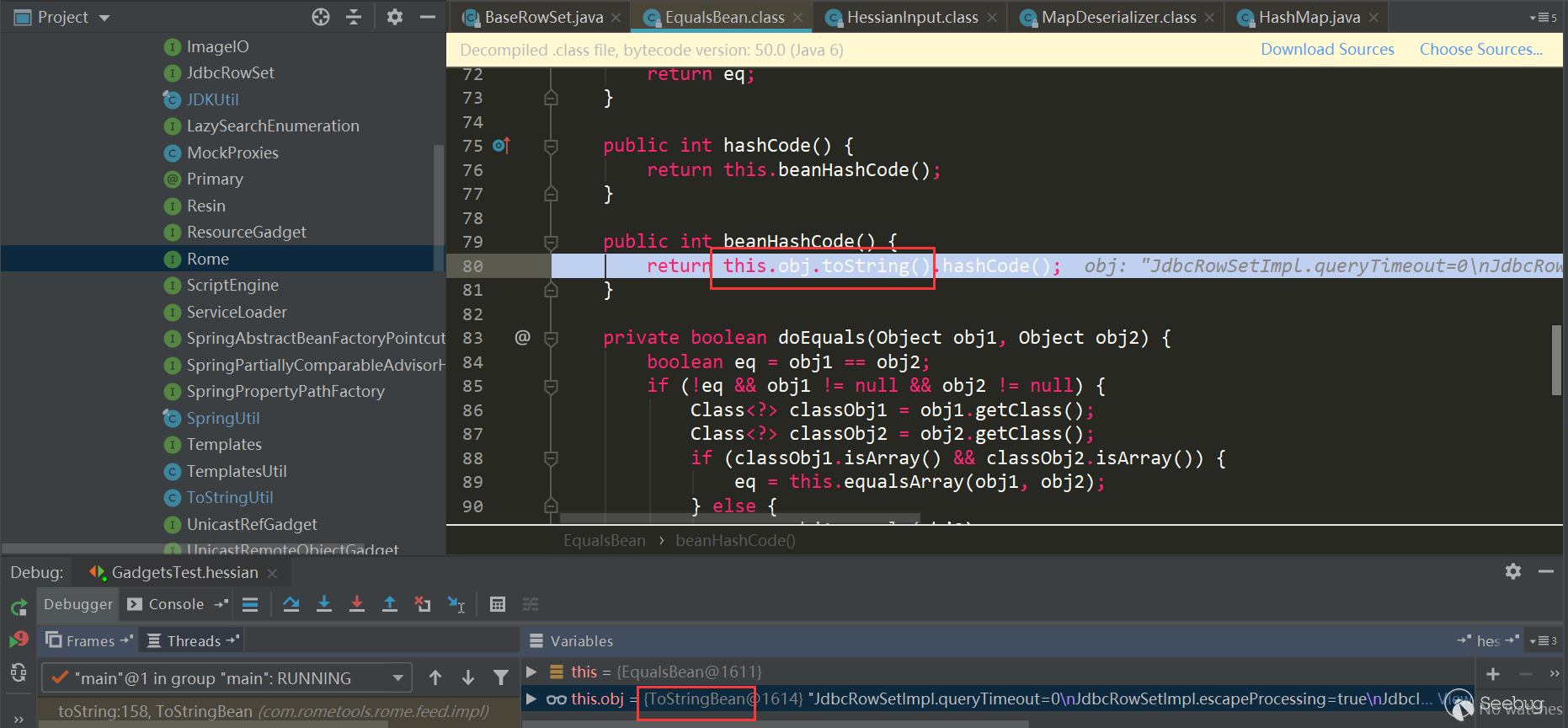Screen dimensions: 1568x728
Task: Click the add watch plus icon
Action: click(x=1493, y=673)
